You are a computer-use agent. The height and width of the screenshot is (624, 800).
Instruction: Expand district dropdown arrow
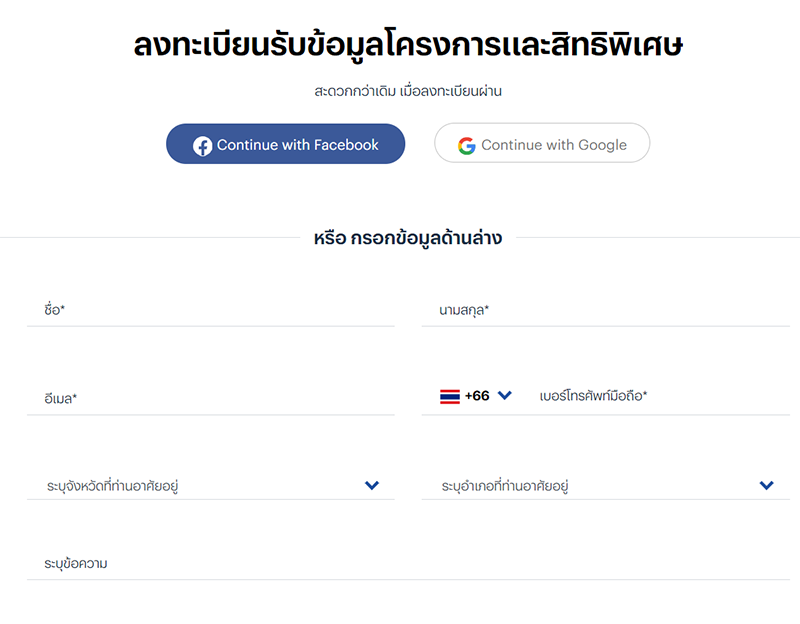coord(766,486)
